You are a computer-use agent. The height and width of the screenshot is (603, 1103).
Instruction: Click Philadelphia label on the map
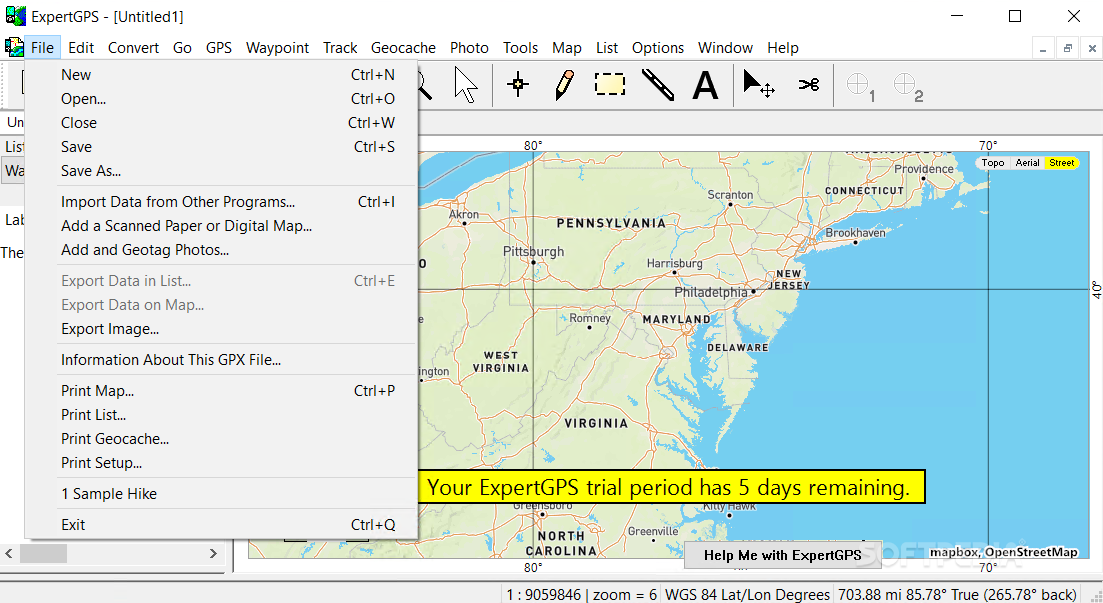[711, 292]
